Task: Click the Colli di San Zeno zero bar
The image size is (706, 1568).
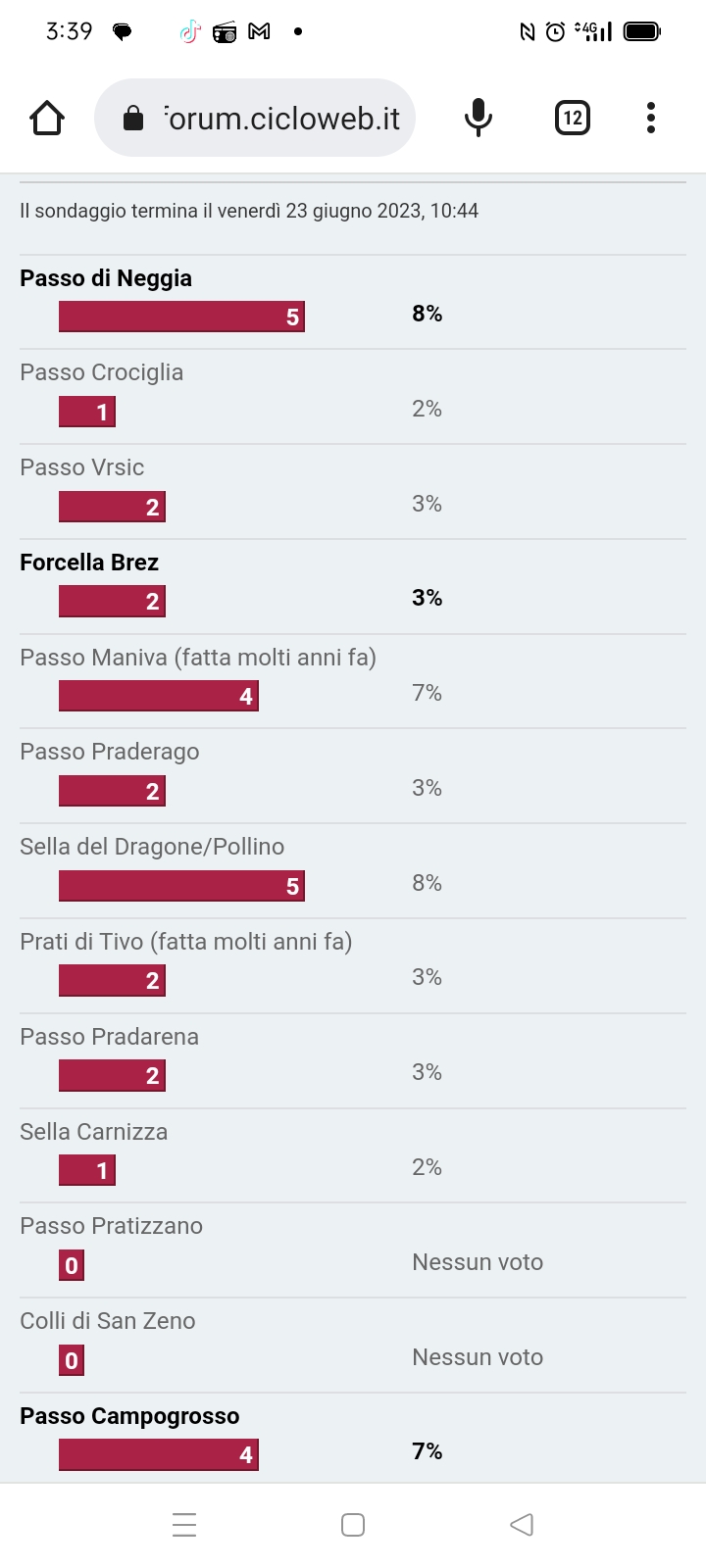Action: click(x=72, y=1360)
